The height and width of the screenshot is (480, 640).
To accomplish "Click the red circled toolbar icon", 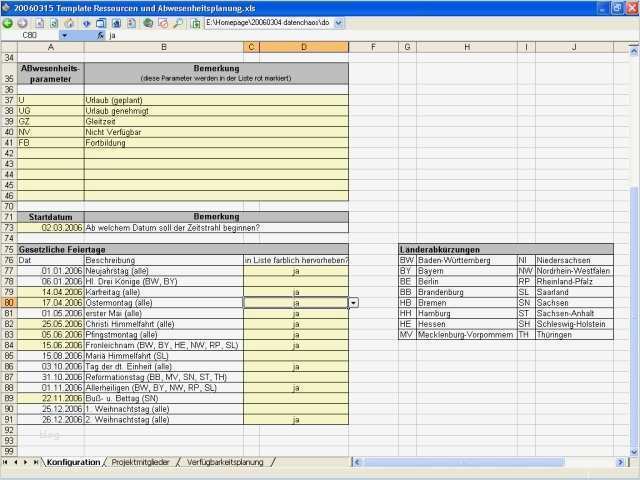I will pyautogui.click(x=163, y=24).
